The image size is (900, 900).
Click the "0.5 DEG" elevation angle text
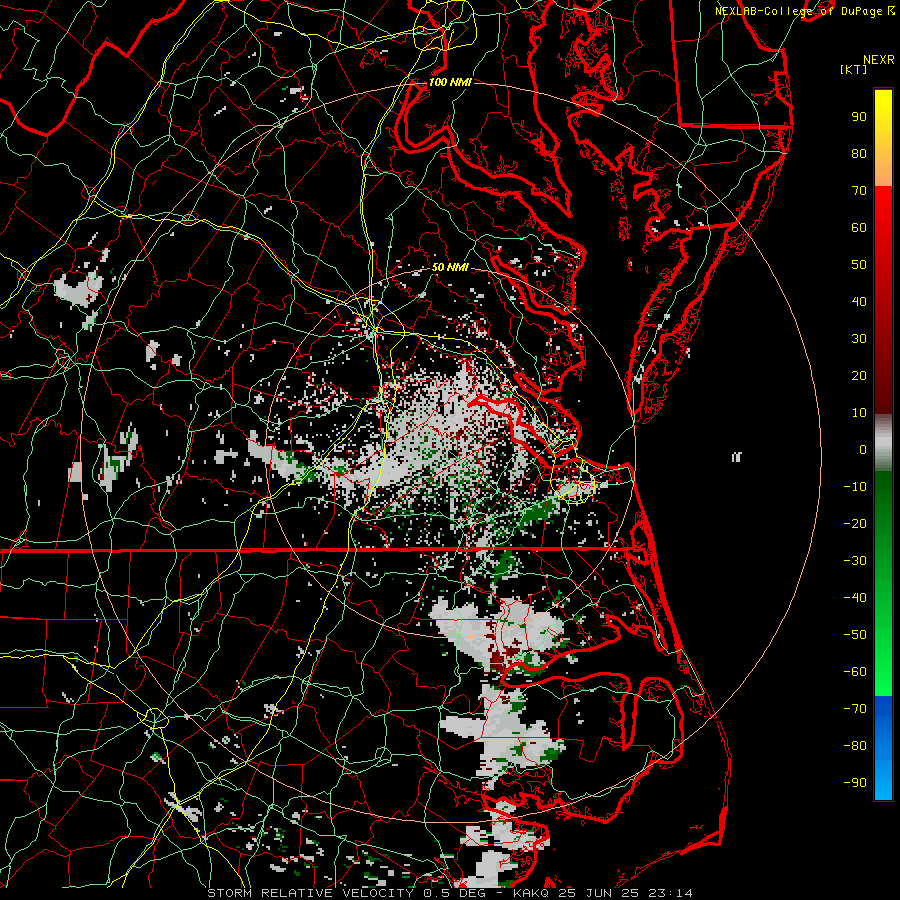[x=454, y=893]
